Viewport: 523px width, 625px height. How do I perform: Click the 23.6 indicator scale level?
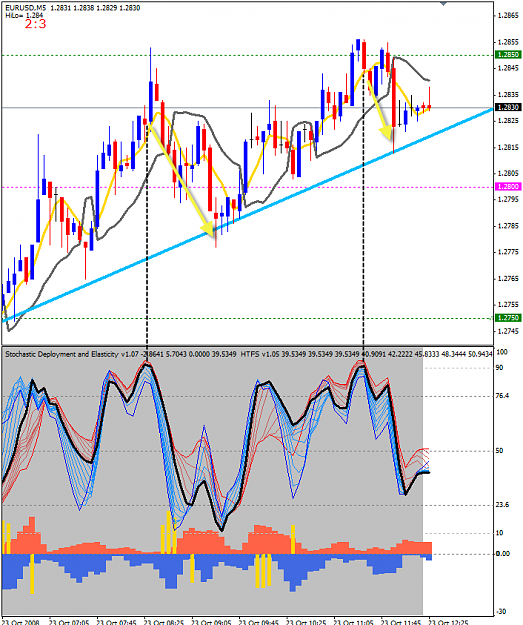coord(502,505)
